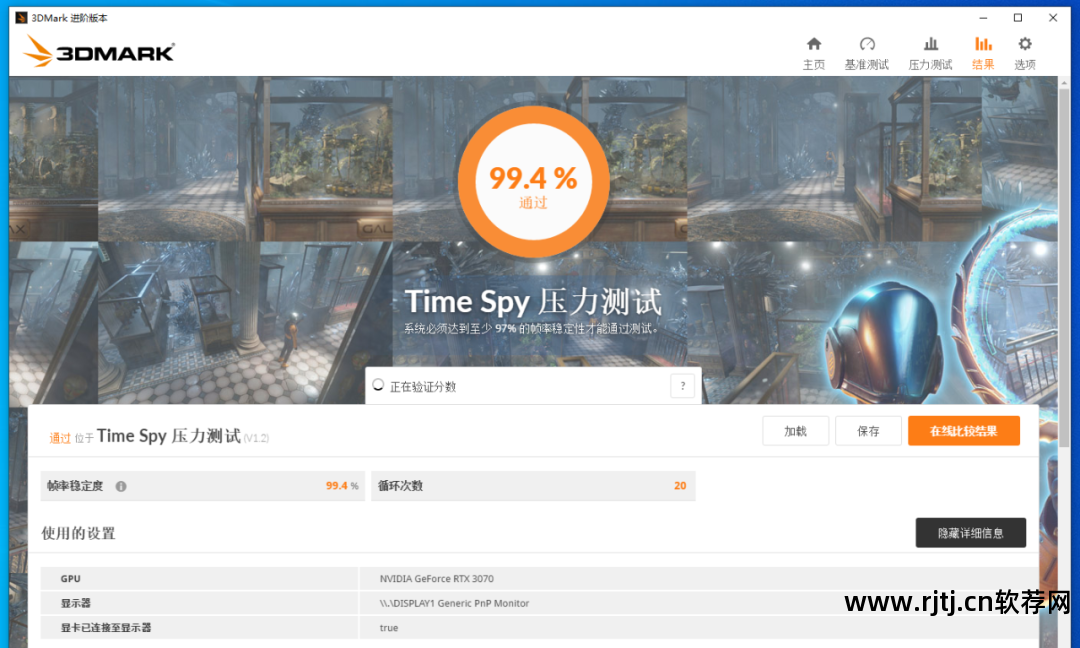
Task: Switch to the 结果 tab label
Action: coord(983,65)
